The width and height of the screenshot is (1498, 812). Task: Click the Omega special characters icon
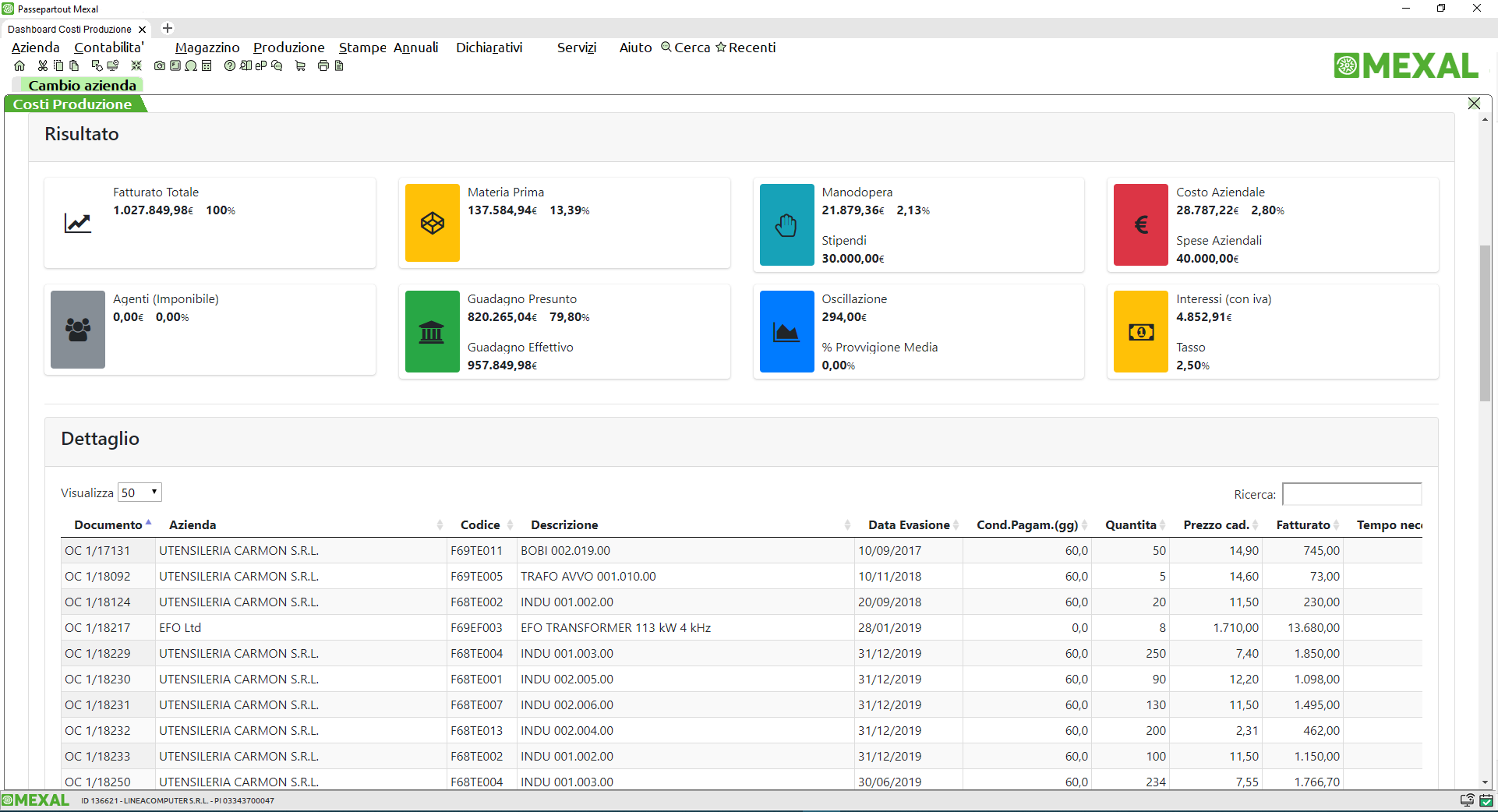tap(191, 66)
